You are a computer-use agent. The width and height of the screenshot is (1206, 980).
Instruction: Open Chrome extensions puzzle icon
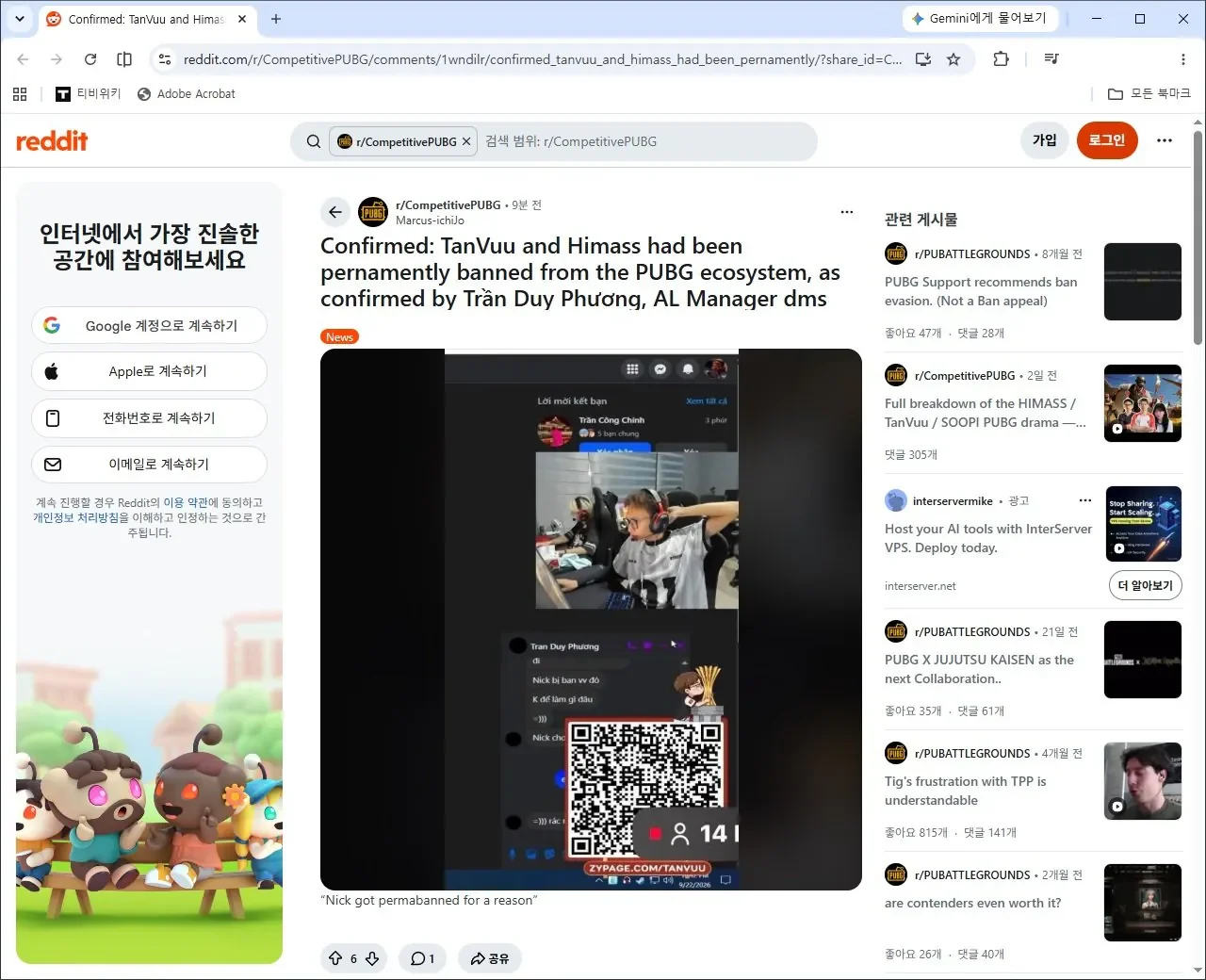(1001, 59)
